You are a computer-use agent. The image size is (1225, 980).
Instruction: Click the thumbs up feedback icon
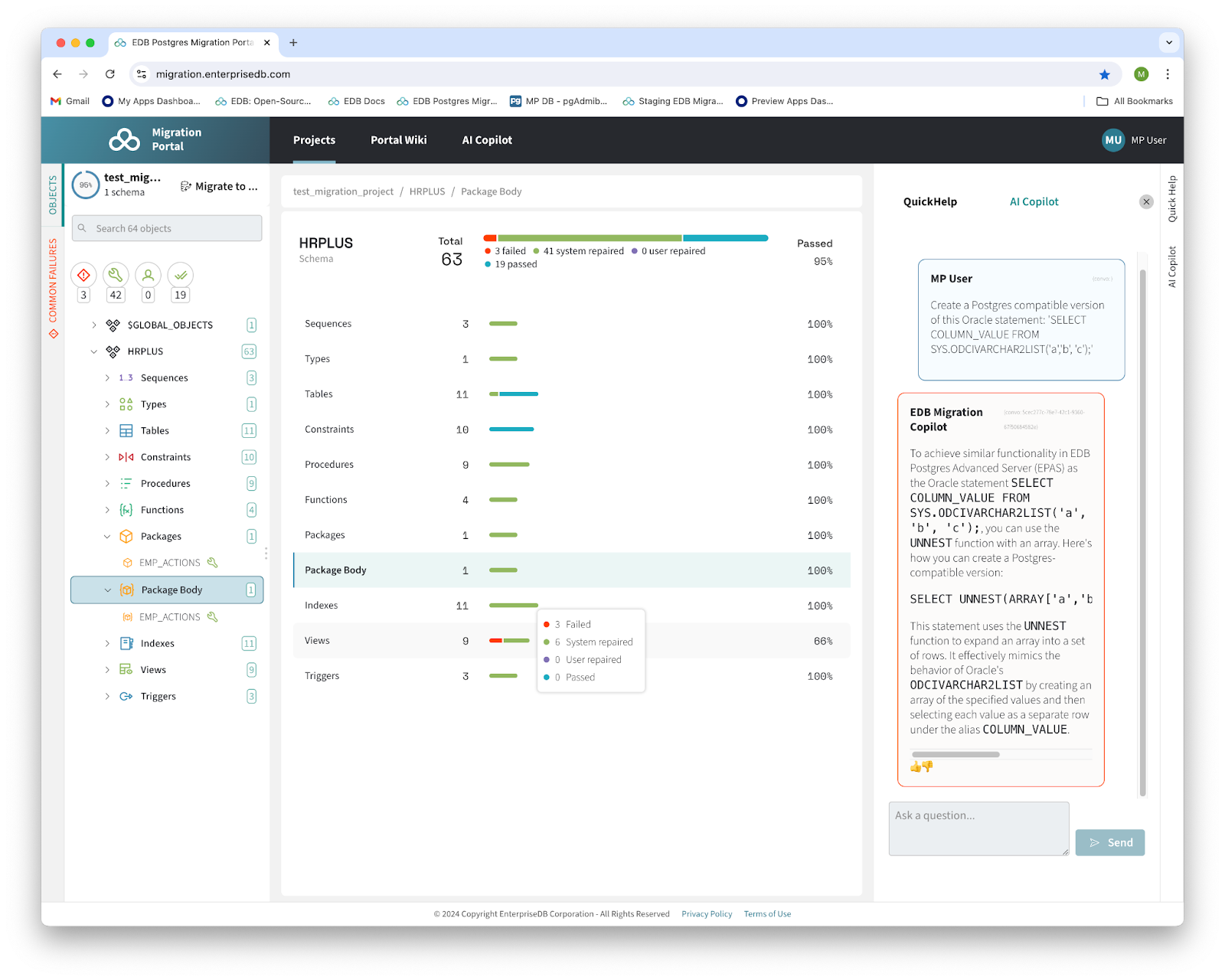point(915,766)
